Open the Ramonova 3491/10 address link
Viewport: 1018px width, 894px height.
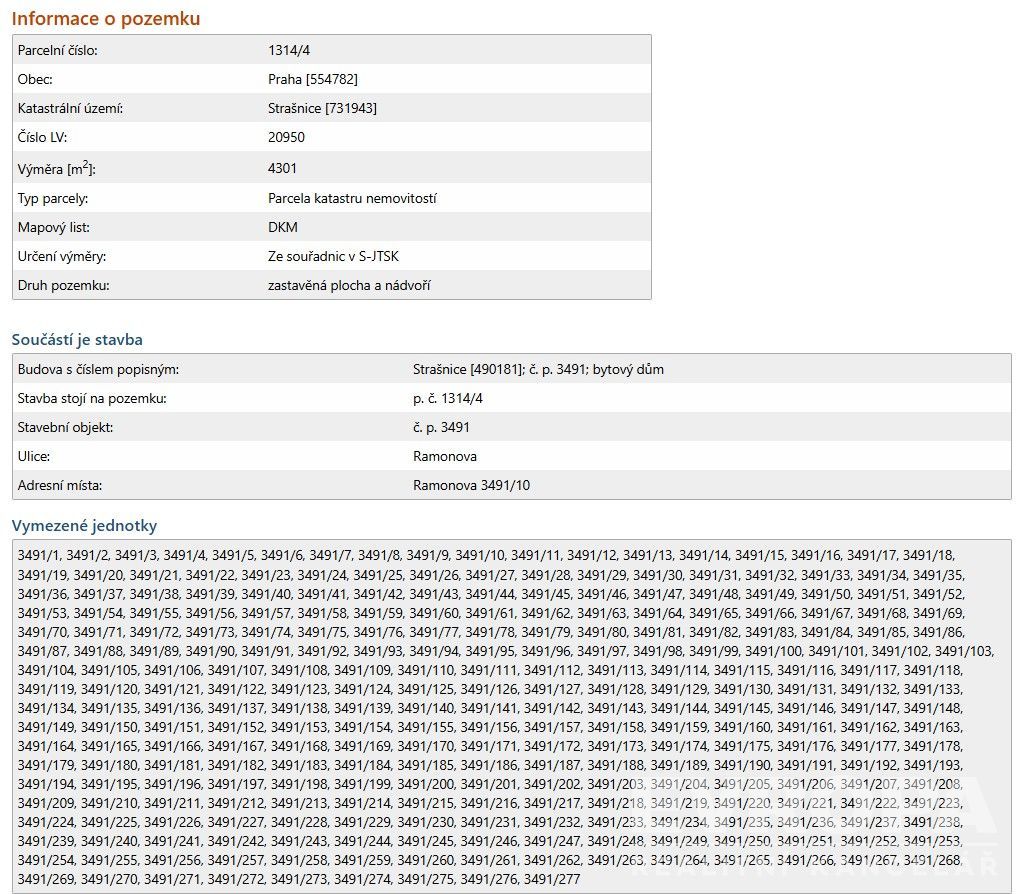click(x=471, y=485)
